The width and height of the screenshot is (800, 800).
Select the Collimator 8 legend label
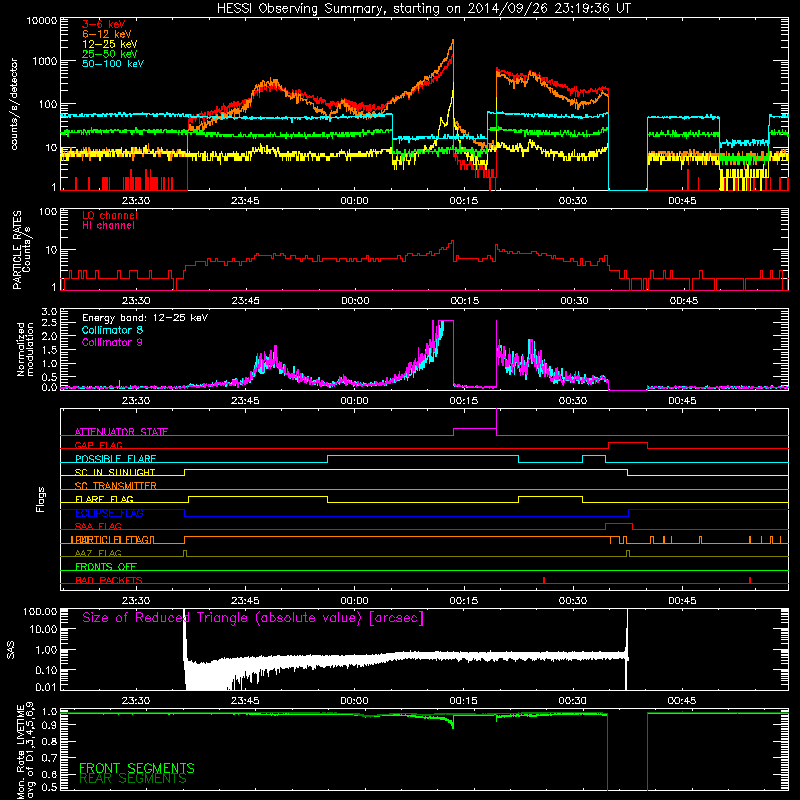pos(112,330)
